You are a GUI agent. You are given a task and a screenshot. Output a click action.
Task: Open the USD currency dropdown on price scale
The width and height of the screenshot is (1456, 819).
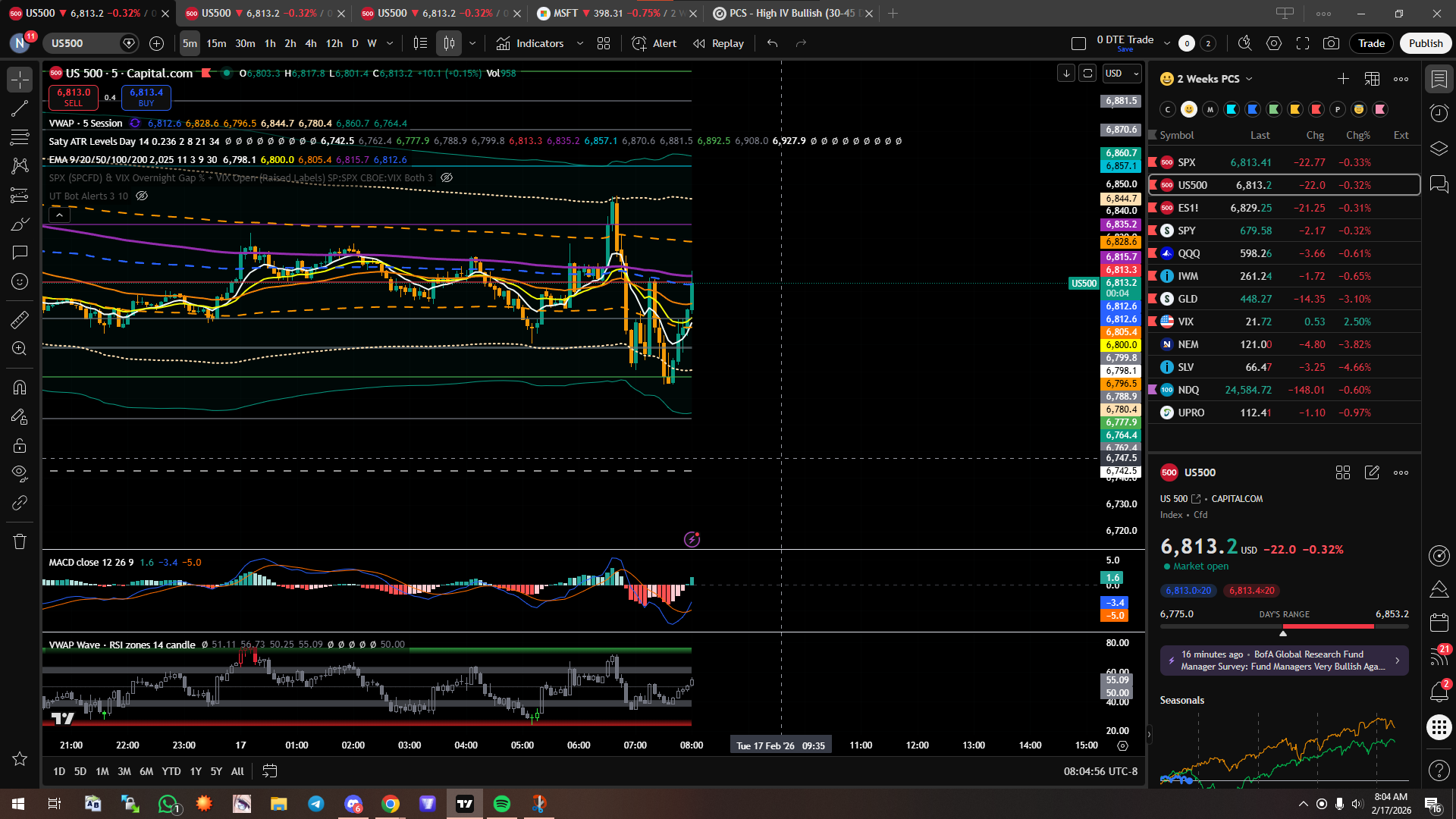coord(1122,73)
